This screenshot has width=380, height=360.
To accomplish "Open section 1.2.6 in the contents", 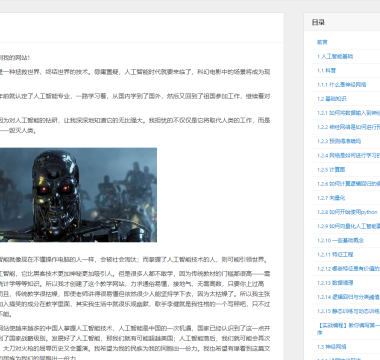I will click(x=348, y=184).
